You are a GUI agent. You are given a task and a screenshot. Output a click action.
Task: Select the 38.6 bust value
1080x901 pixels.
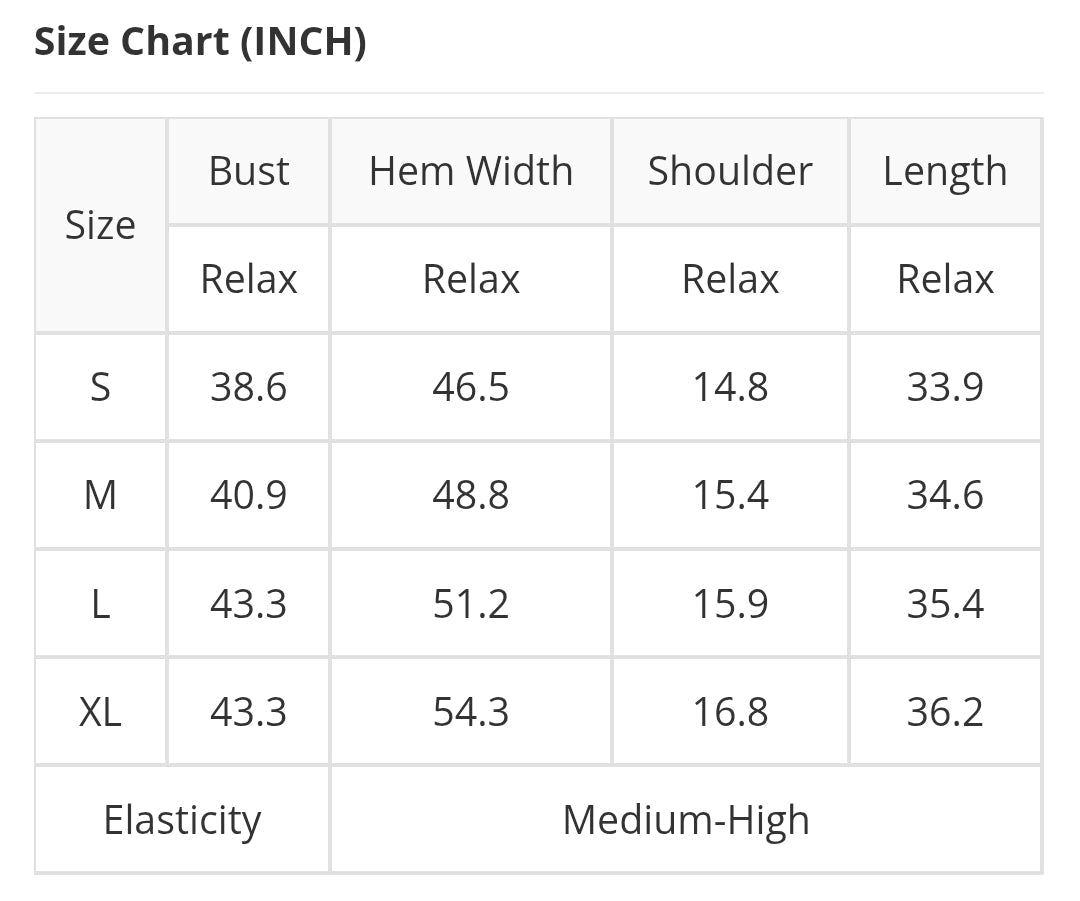click(x=249, y=387)
